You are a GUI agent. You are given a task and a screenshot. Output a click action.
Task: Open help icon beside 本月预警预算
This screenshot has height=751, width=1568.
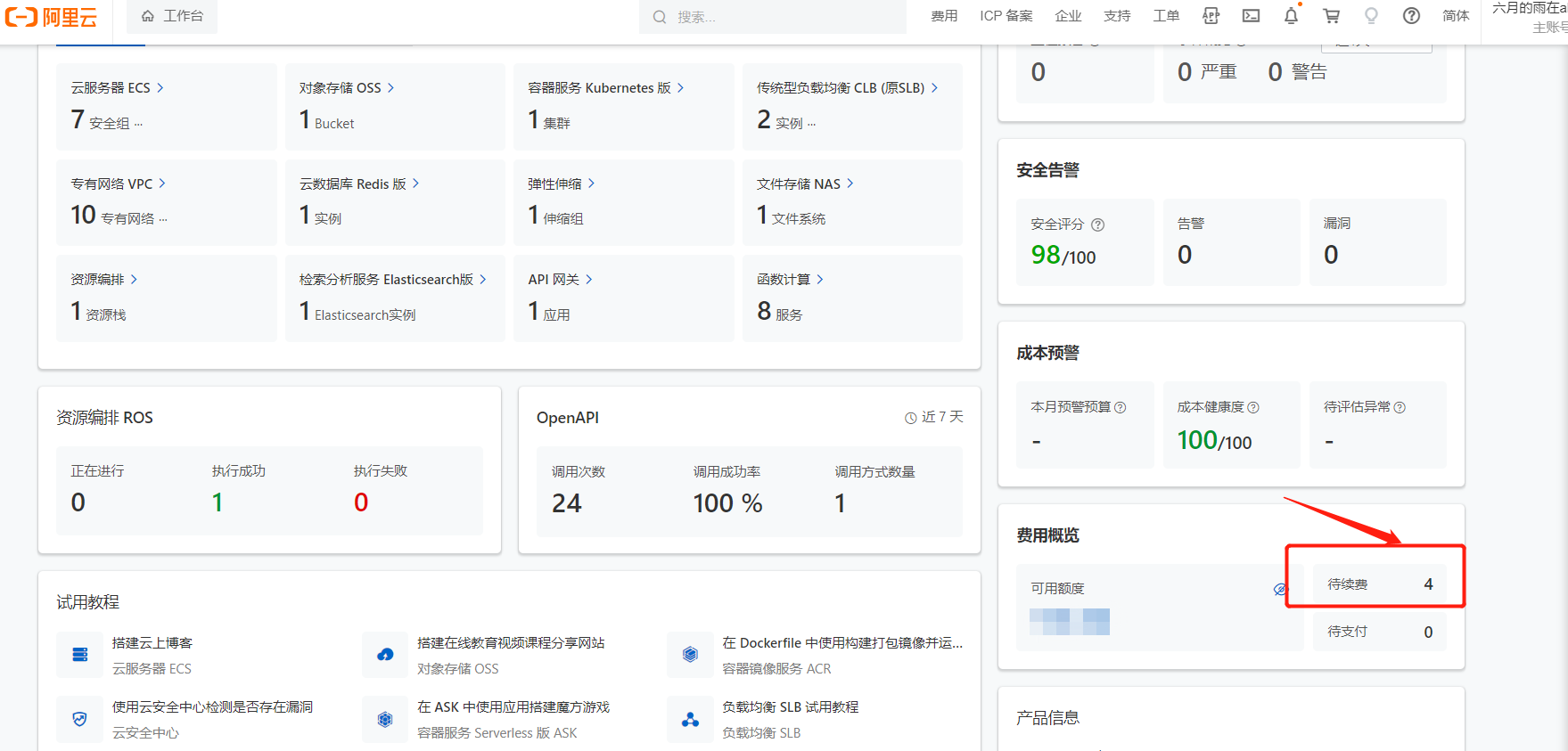point(1121,407)
